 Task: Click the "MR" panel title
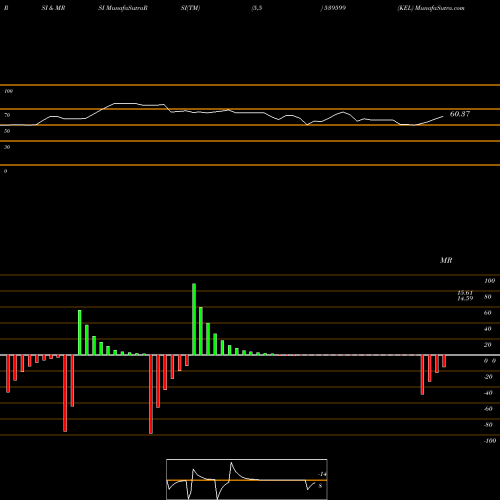coord(446,260)
